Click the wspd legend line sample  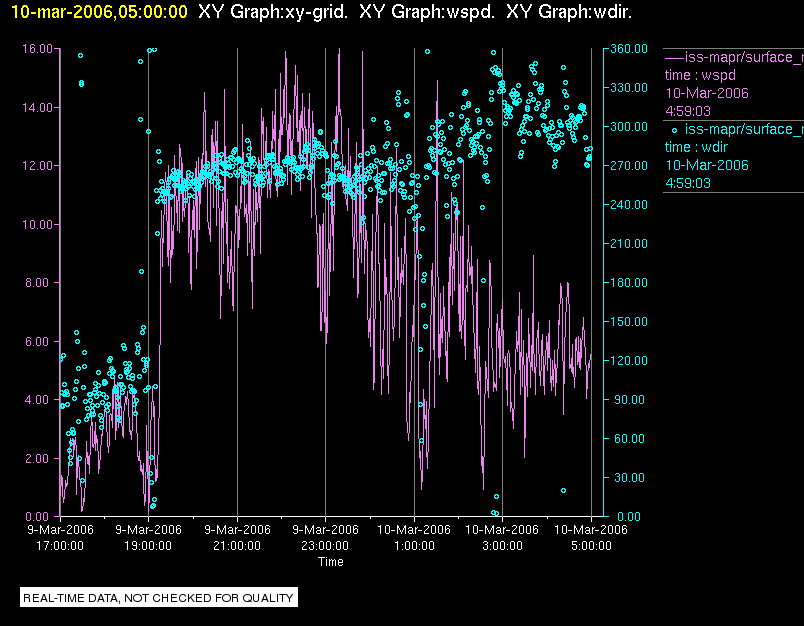[674, 57]
